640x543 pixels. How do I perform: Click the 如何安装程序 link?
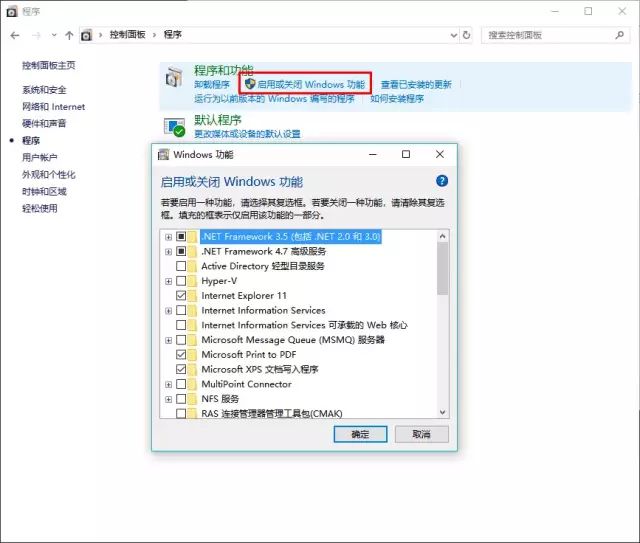pos(397,98)
